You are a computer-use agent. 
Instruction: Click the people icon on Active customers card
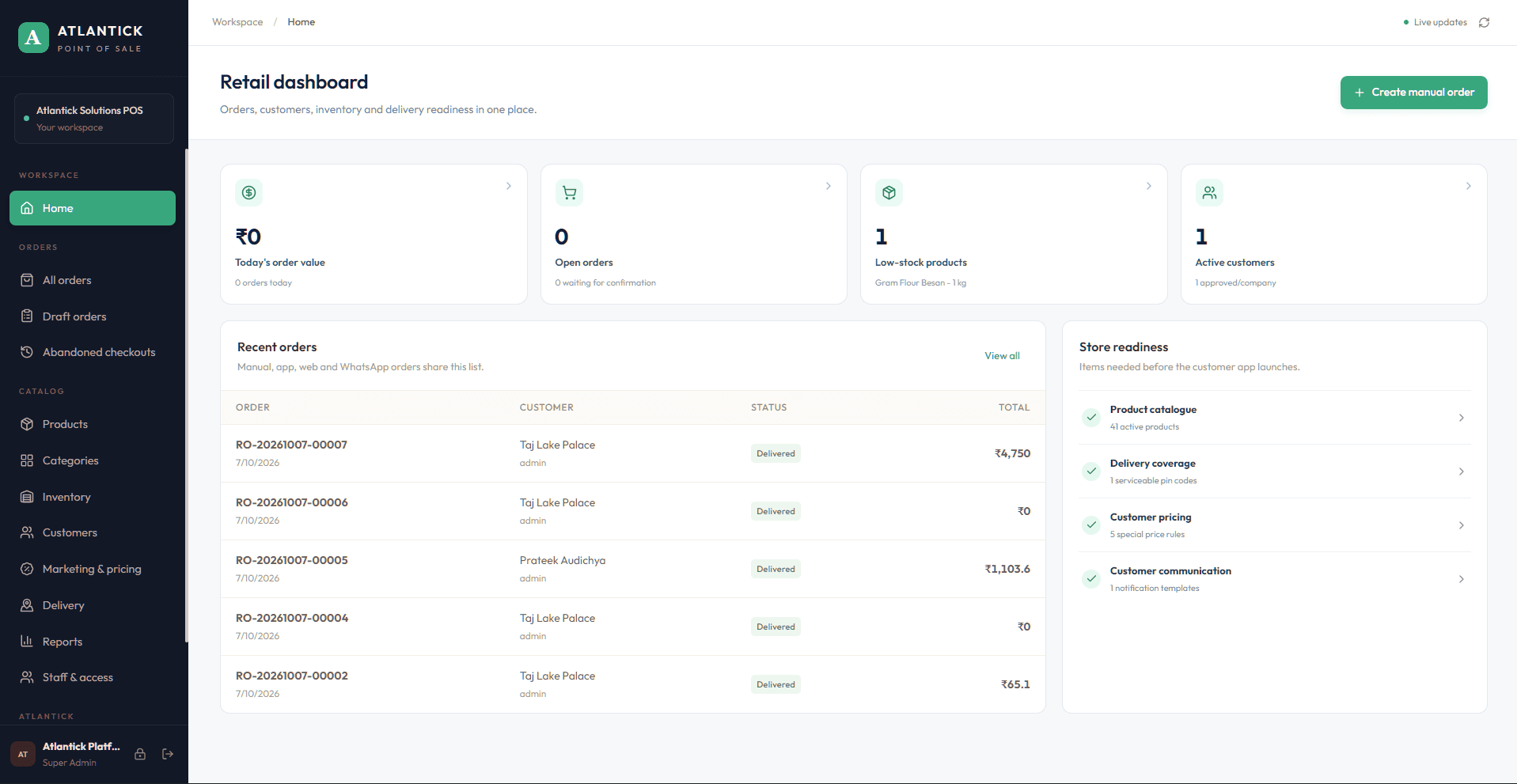[1209, 192]
